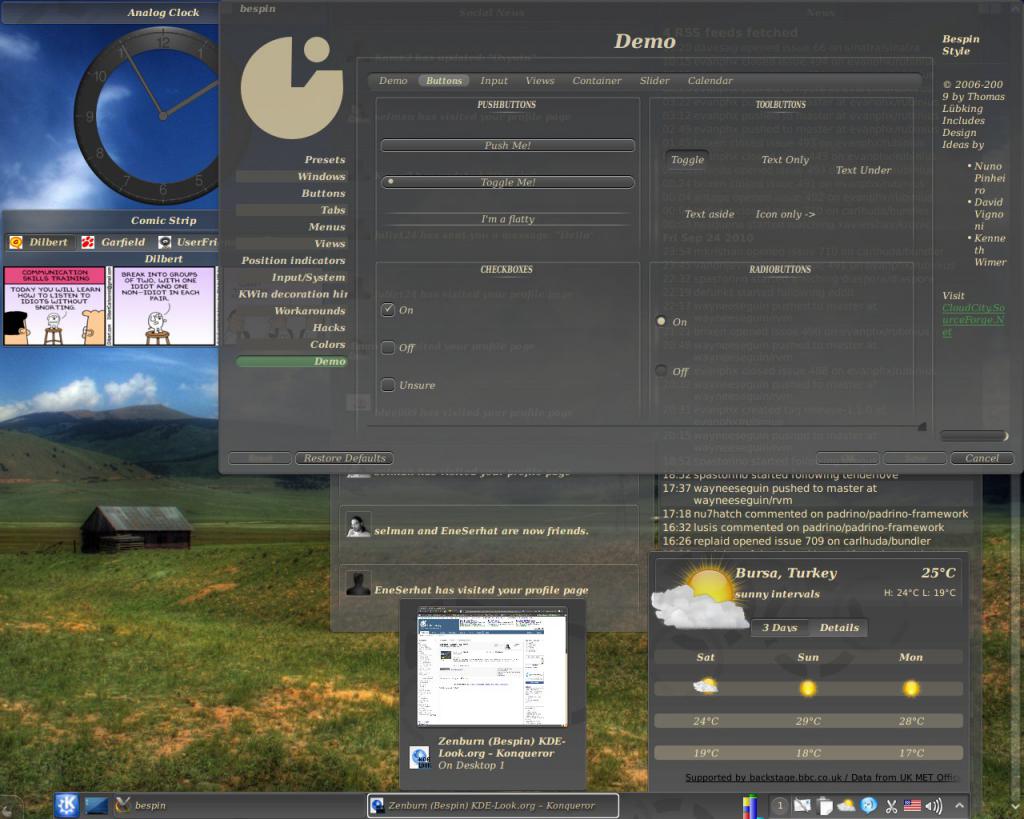The image size is (1024, 819).
Task: Click the blue globe tray icon
Action: coord(869,805)
